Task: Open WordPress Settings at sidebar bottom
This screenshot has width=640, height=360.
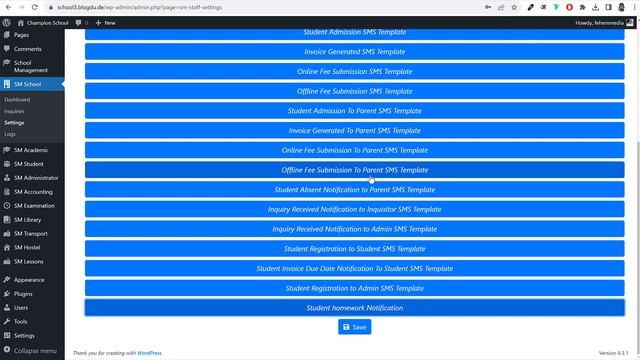Action: pyautogui.click(x=32, y=336)
